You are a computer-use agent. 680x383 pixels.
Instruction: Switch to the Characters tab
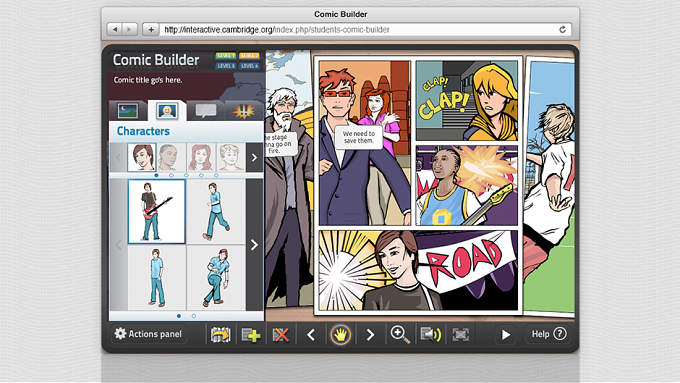tap(167, 111)
